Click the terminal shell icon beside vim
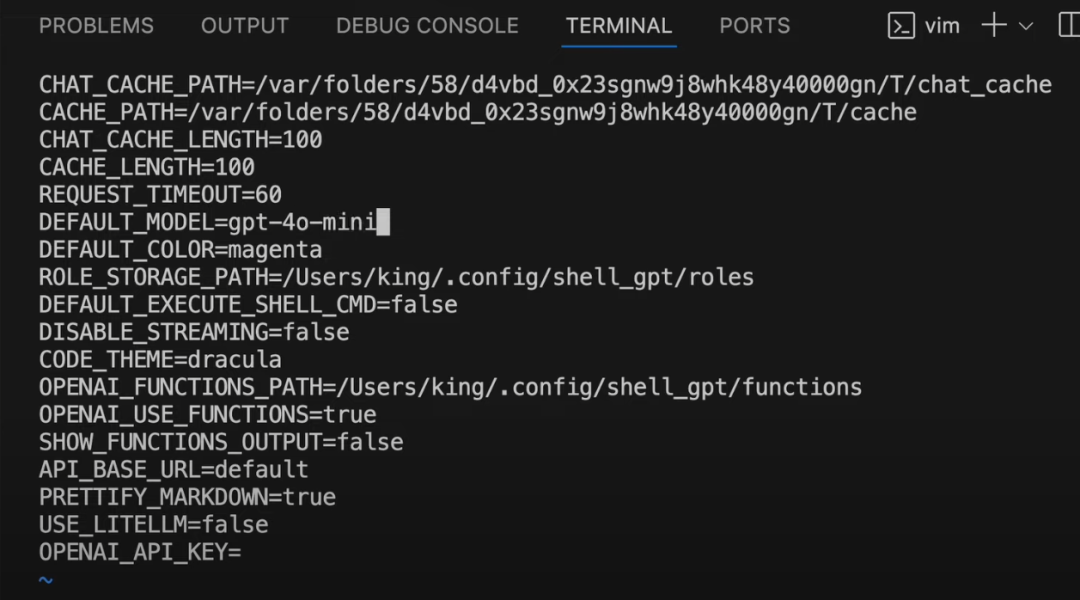 click(x=903, y=24)
